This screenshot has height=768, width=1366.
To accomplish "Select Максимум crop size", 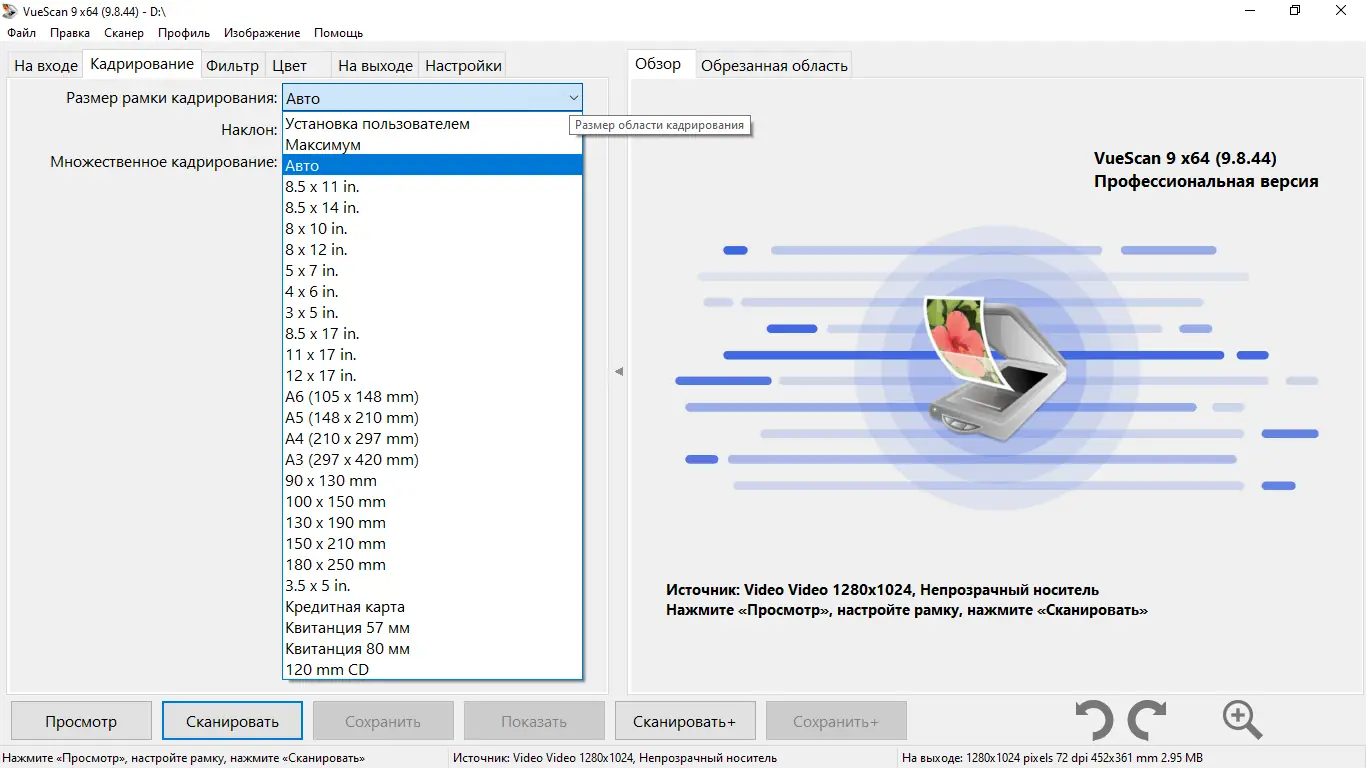I will pos(432,144).
